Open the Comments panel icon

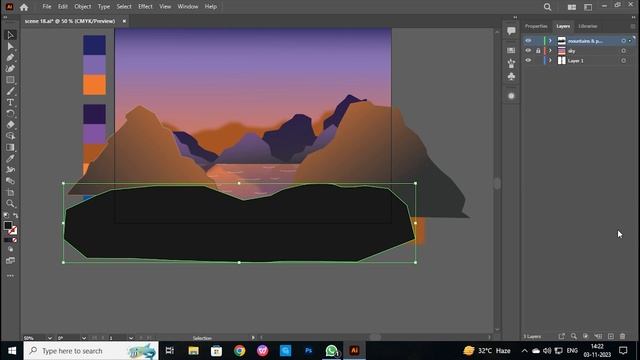pyautogui.click(x=511, y=31)
